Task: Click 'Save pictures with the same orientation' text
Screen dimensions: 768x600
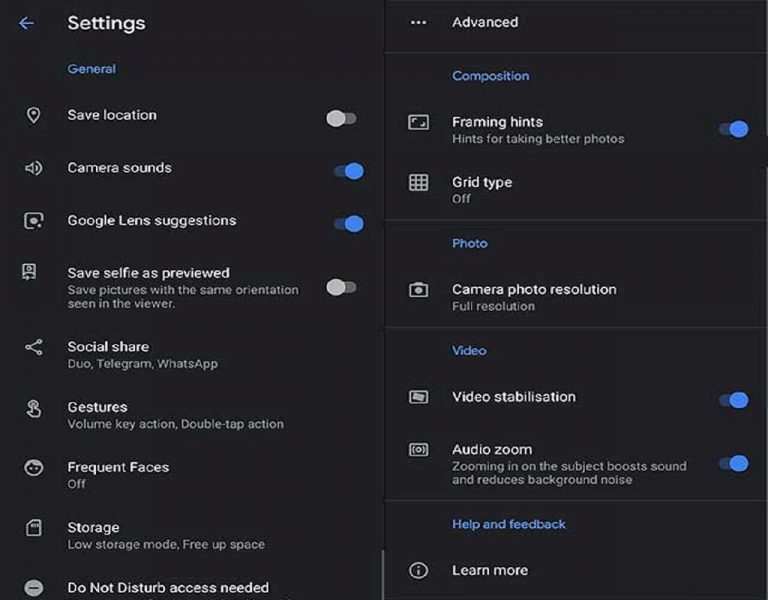Action: [183, 297]
